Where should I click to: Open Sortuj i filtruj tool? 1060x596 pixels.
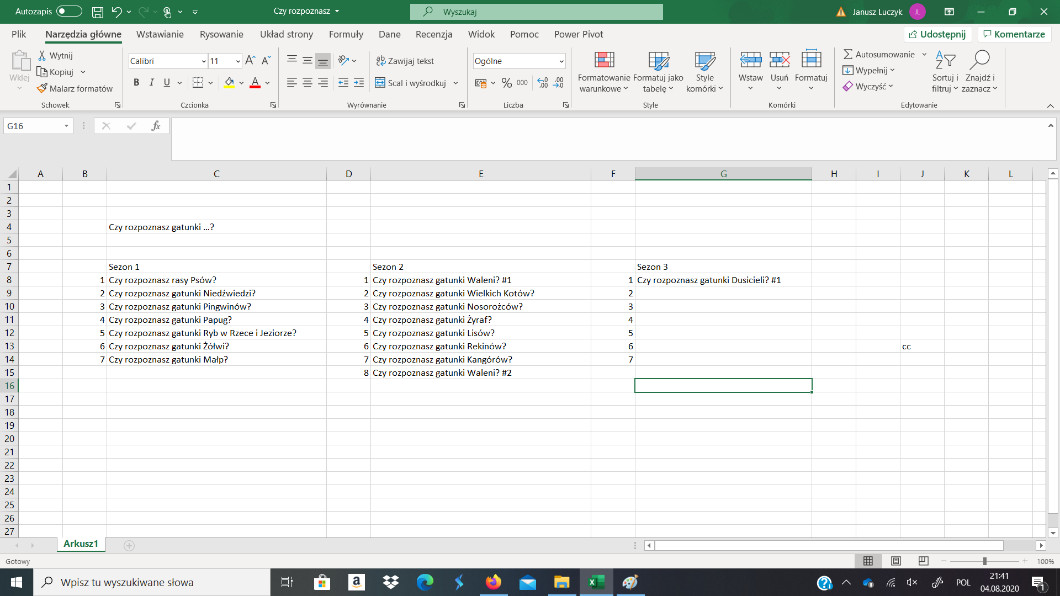click(944, 71)
